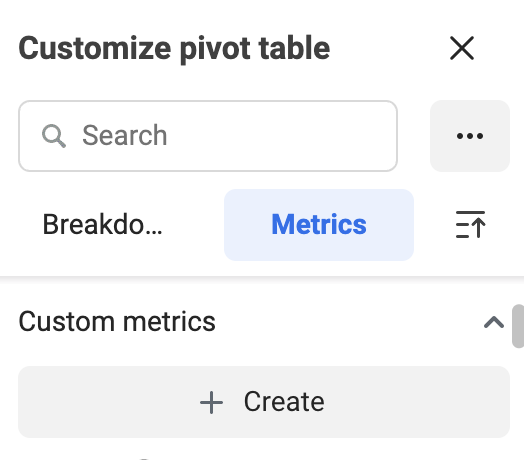Click the highlighted blue Metrics label
The height and width of the screenshot is (460, 524).
pyautogui.click(x=319, y=224)
